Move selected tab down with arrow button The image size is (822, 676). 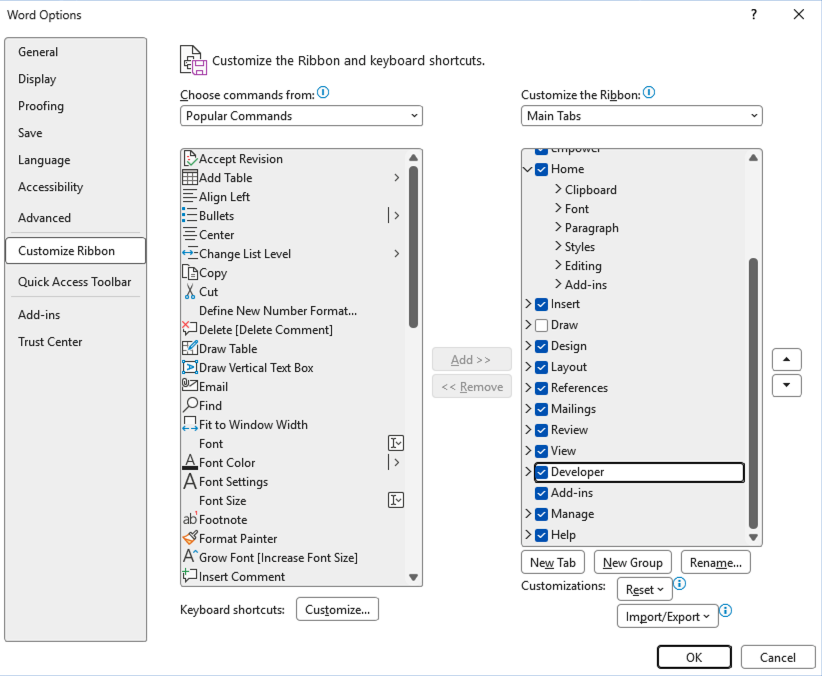(786, 385)
